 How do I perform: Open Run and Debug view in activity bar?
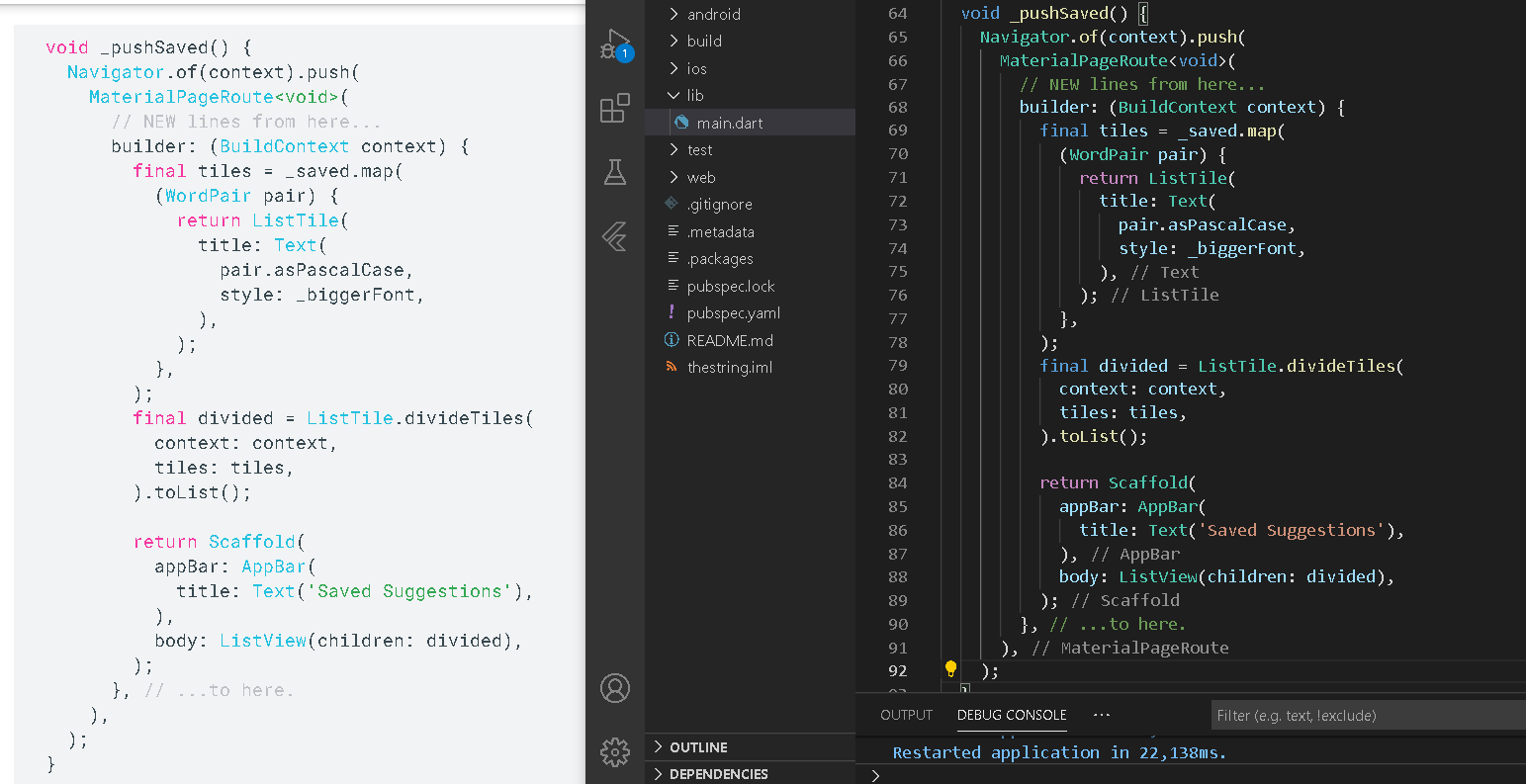pyautogui.click(x=615, y=45)
